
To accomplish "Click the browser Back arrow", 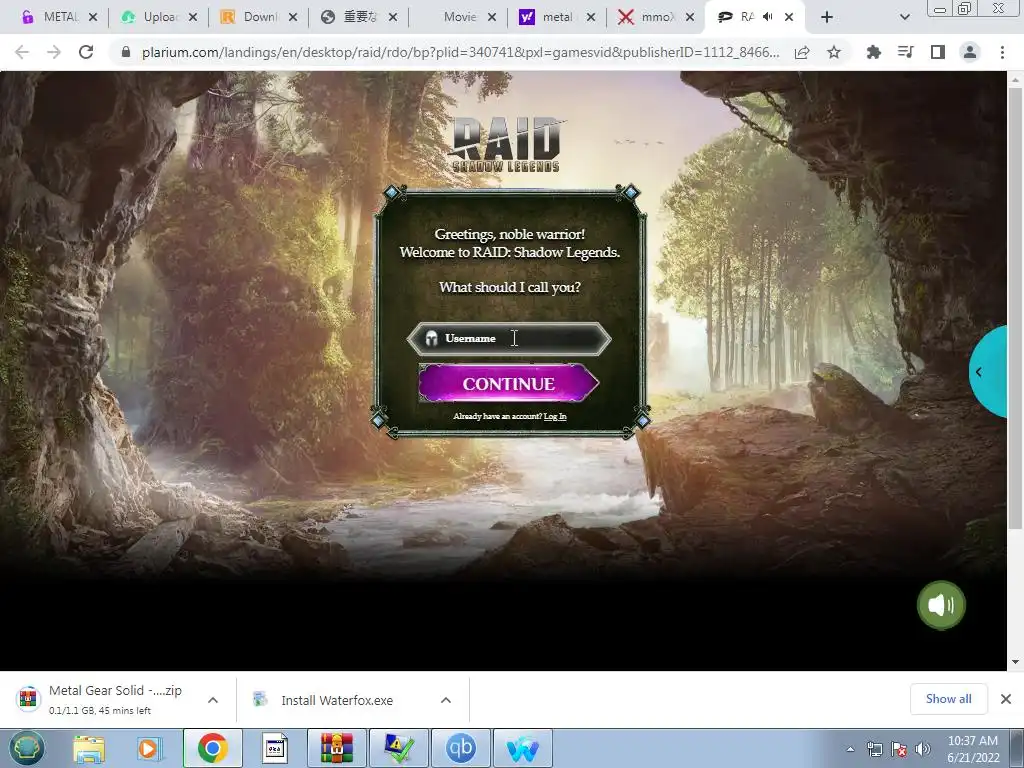I will (22, 52).
